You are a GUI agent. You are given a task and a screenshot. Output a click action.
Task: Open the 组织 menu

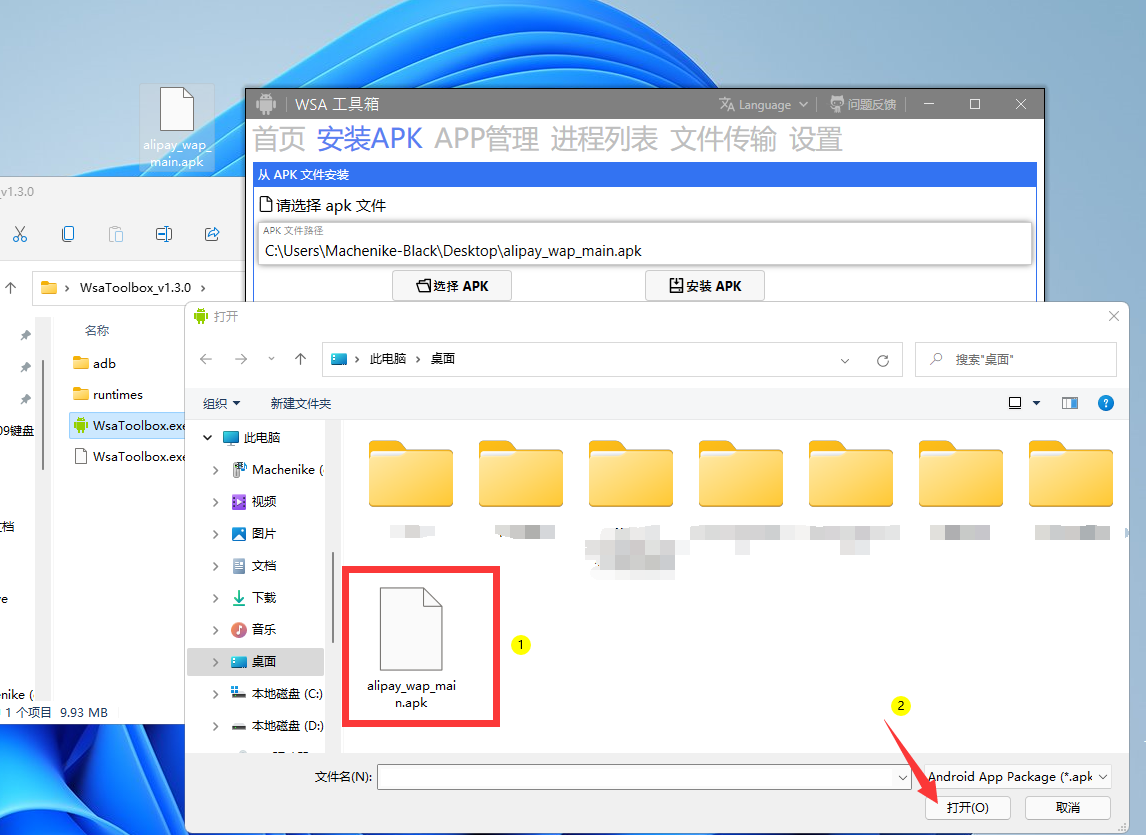click(x=221, y=404)
